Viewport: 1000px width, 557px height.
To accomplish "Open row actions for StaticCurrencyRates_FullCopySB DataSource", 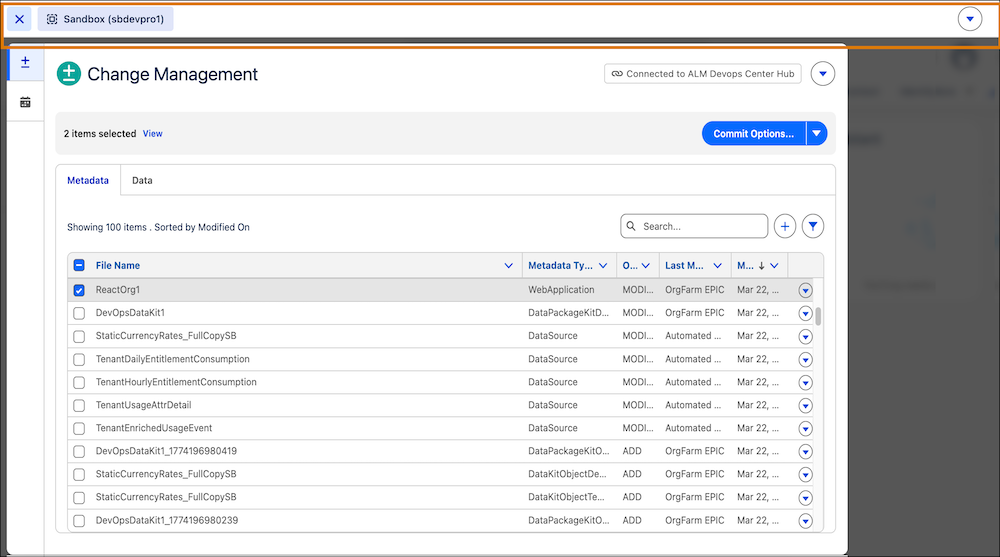I will point(805,336).
